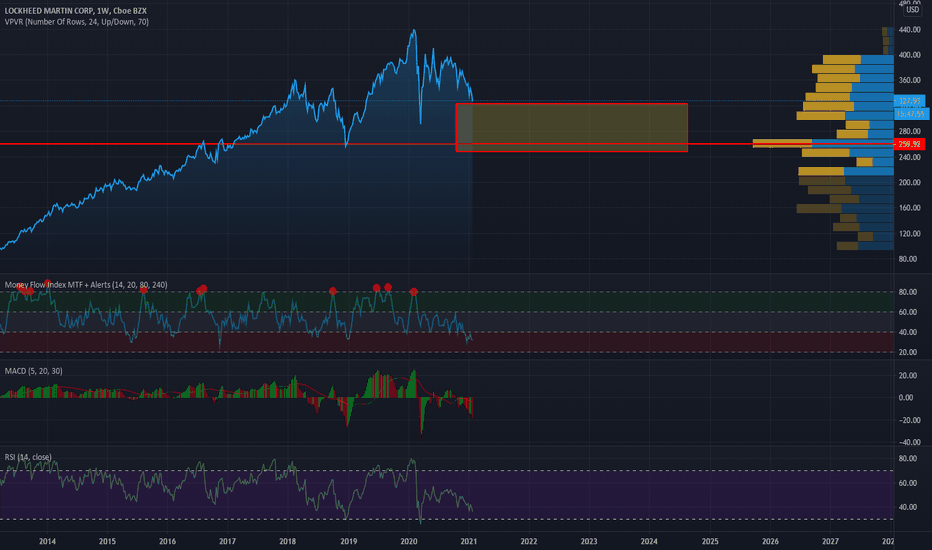Click the red 259.92 price line label
This screenshot has height=550, width=932.
[x=909, y=144]
